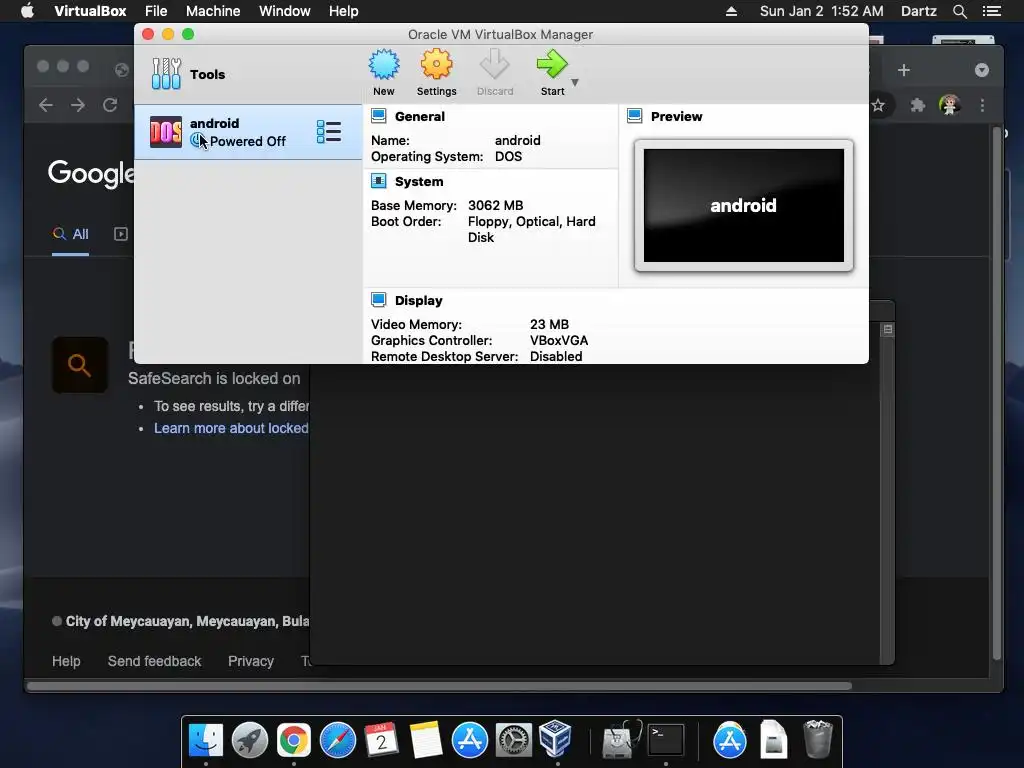Select the All tab in Google search

71,234
